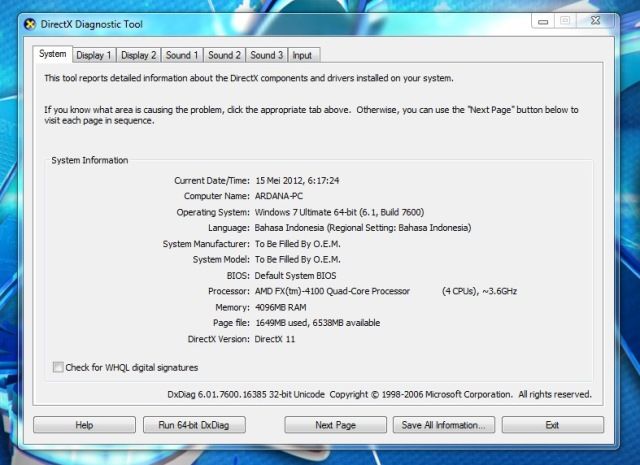Open the Sound 3 tab
The width and height of the screenshot is (640, 465).
267,55
